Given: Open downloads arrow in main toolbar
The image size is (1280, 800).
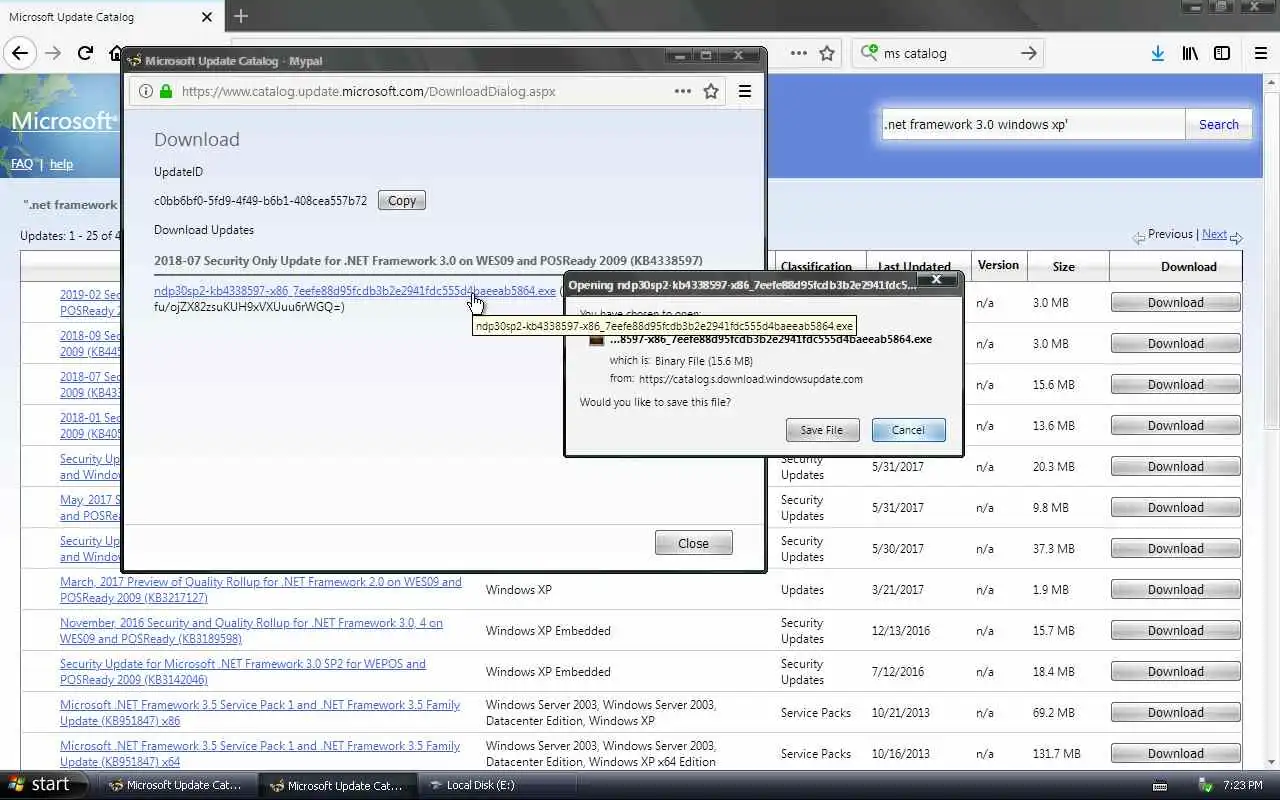Looking at the screenshot, I should (1157, 53).
